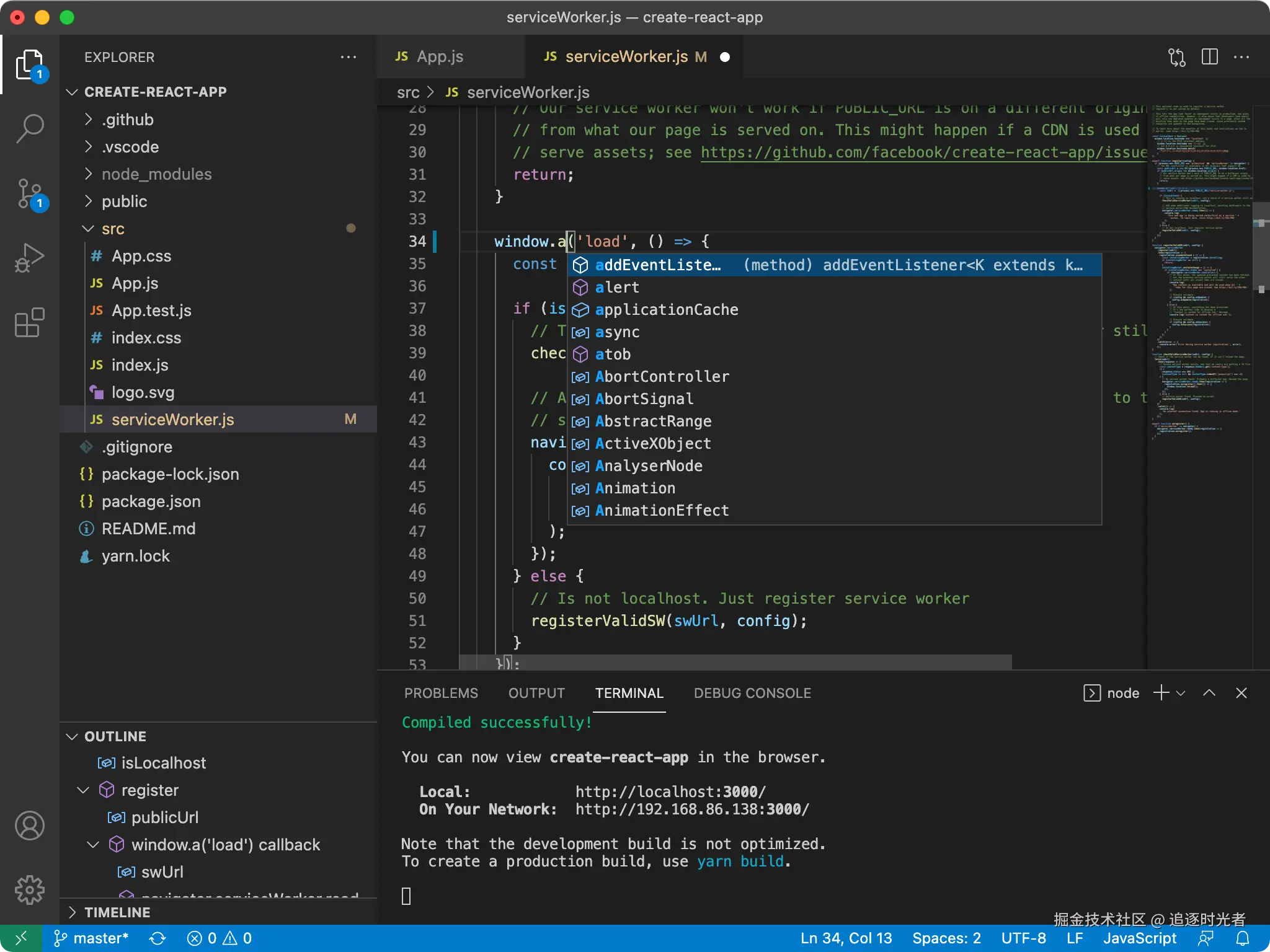Click the Open Changes compare icon
The image size is (1270, 952).
pyautogui.click(x=1176, y=57)
